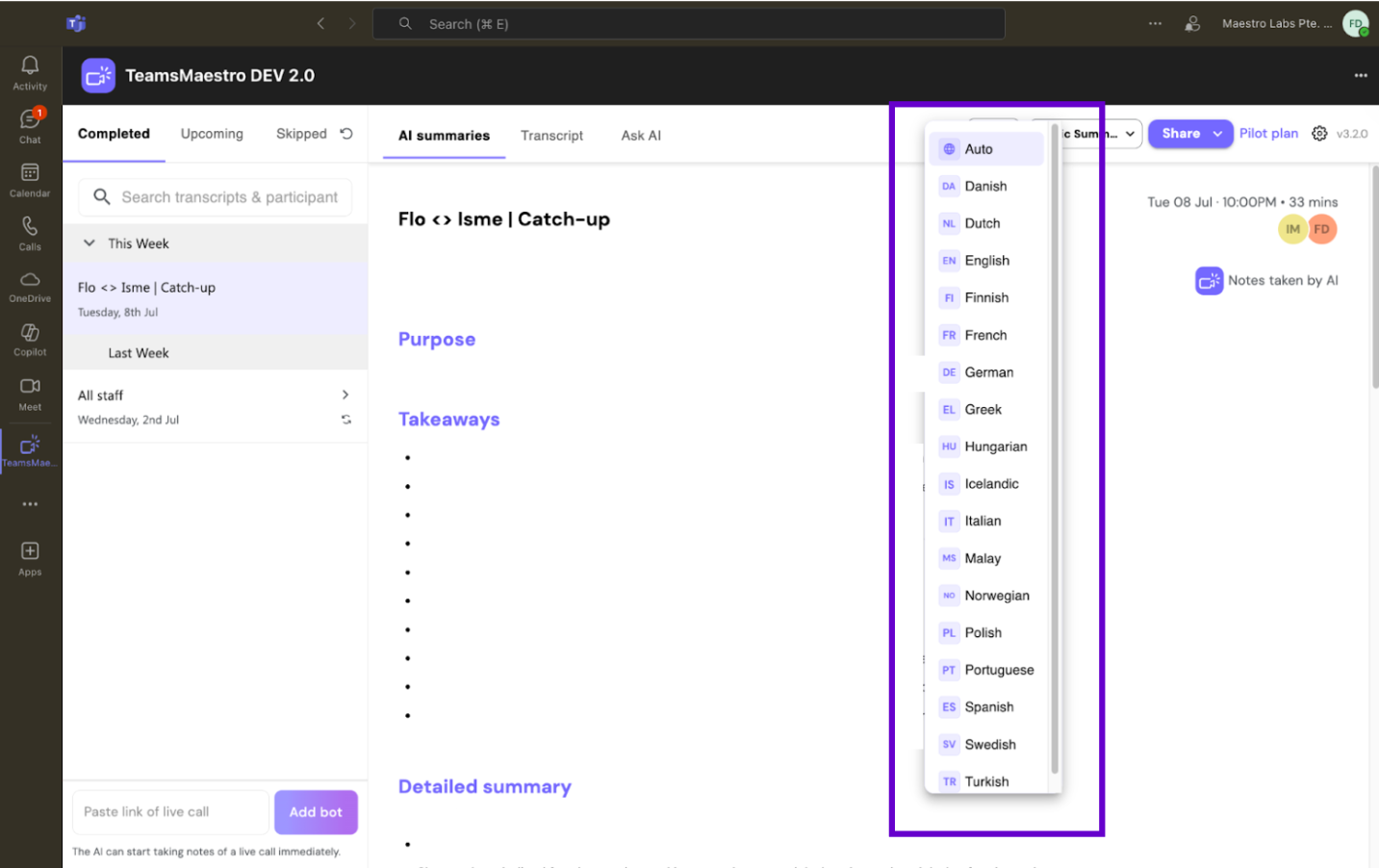This screenshot has height=868, width=1379.
Task: Switch to the Upcoming tab
Action: pyautogui.click(x=212, y=134)
